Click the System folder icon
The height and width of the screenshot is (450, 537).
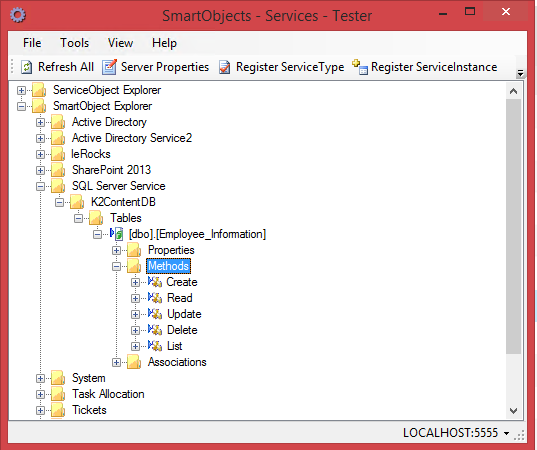58,378
